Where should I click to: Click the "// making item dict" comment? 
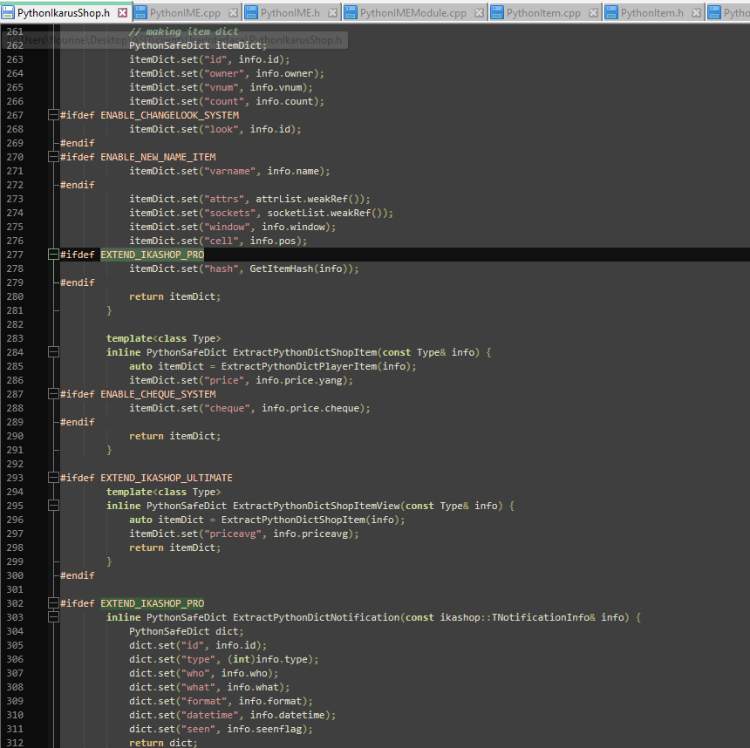(x=184, y=32)
